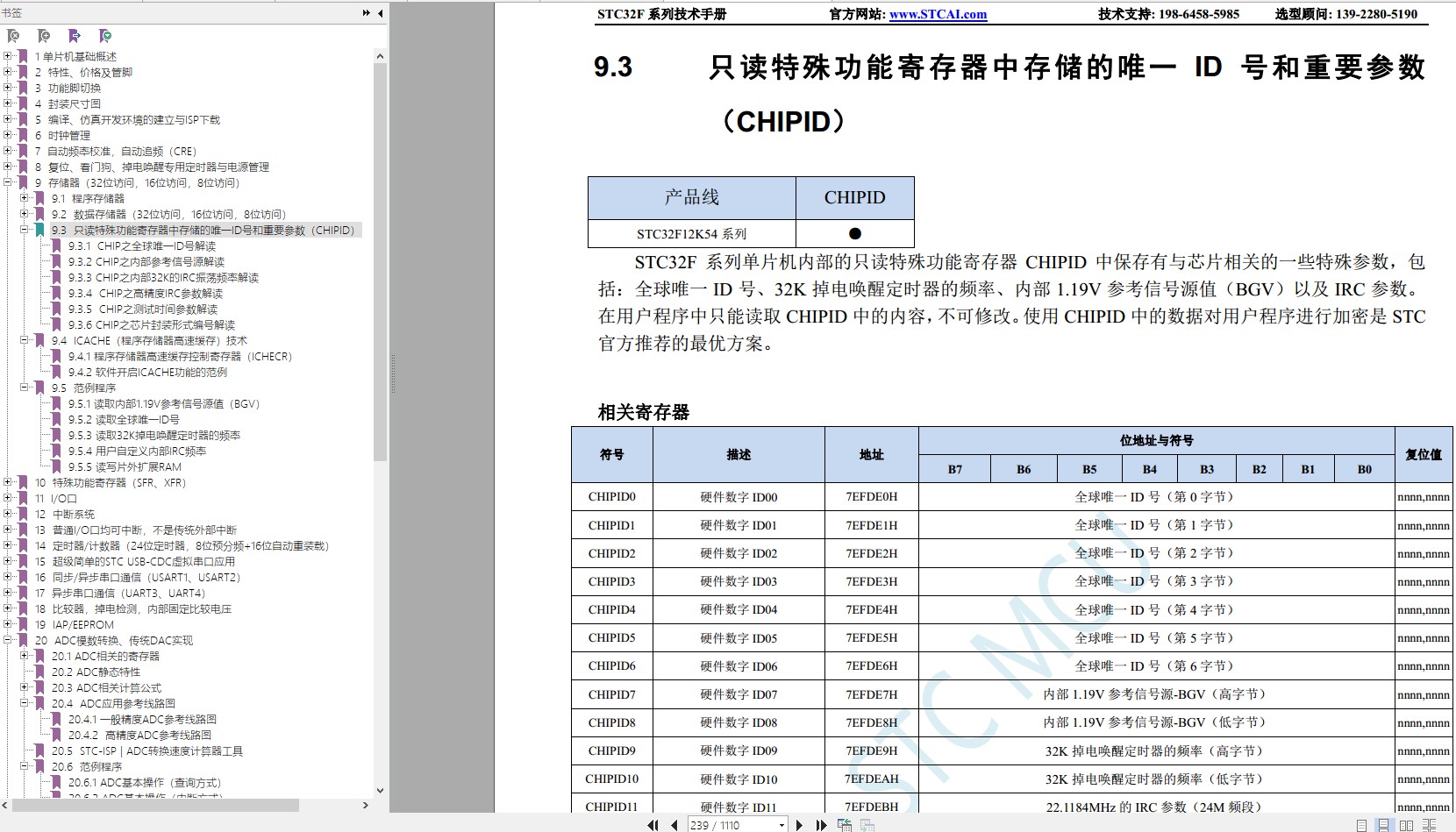Viewport: 1456px width, 832px height.
Task: Click the next view icon
Action: pyautogui.click(x=867, y=825)
